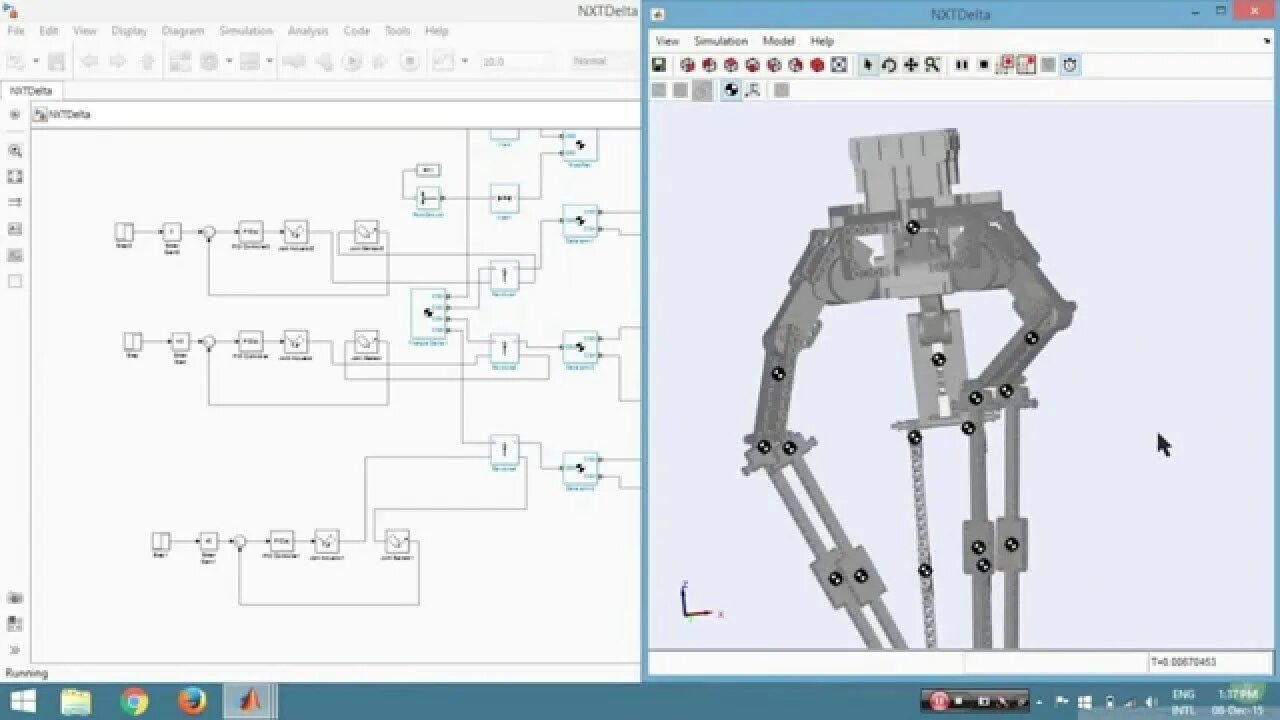1280x720 pixels.
Task: Toggle the centers of gravity display icon
Action: [731, 90]
